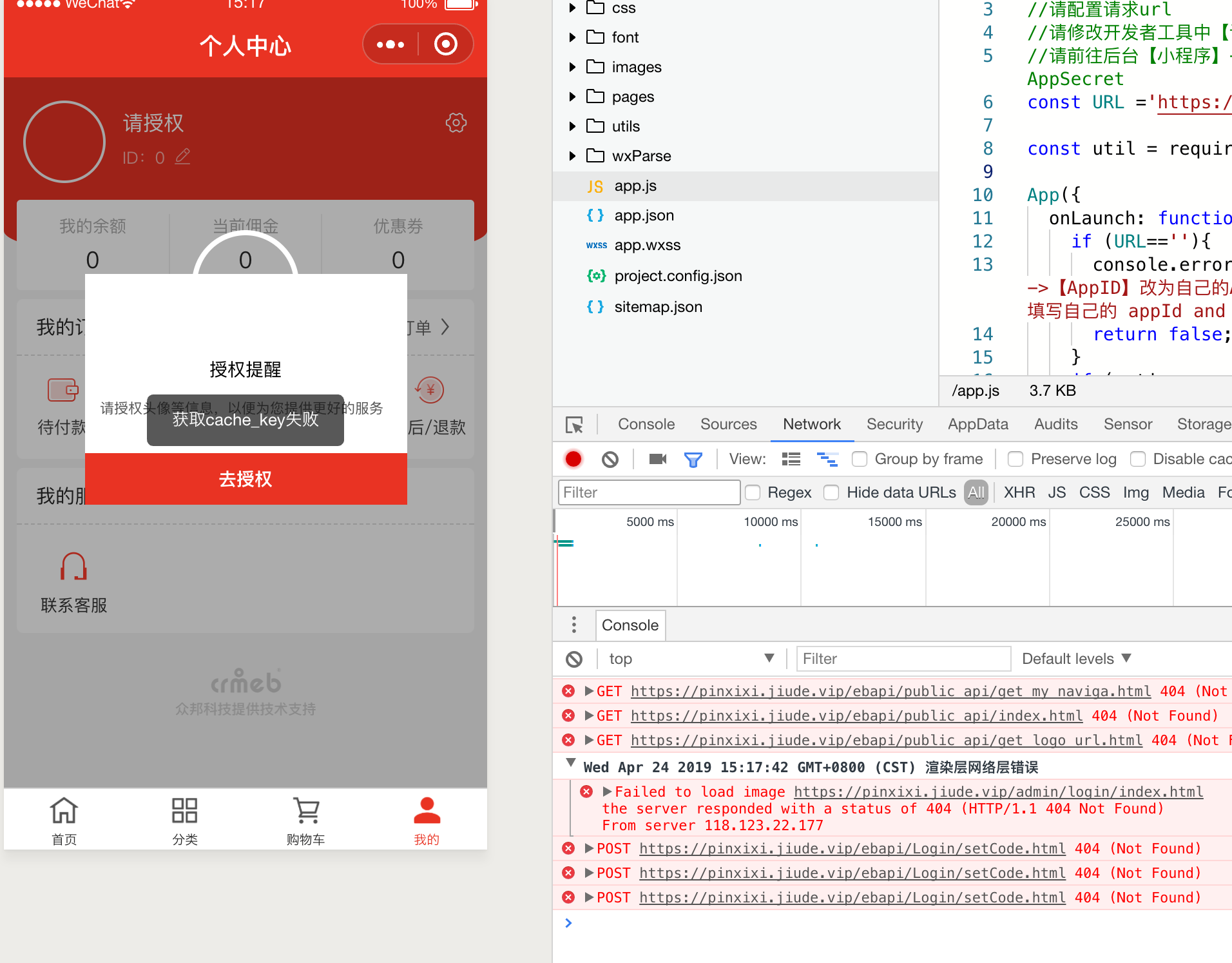The width and height of the screenshot is (1232, 963).
Task: Switch to the Security tab
Action: point(894,424)
